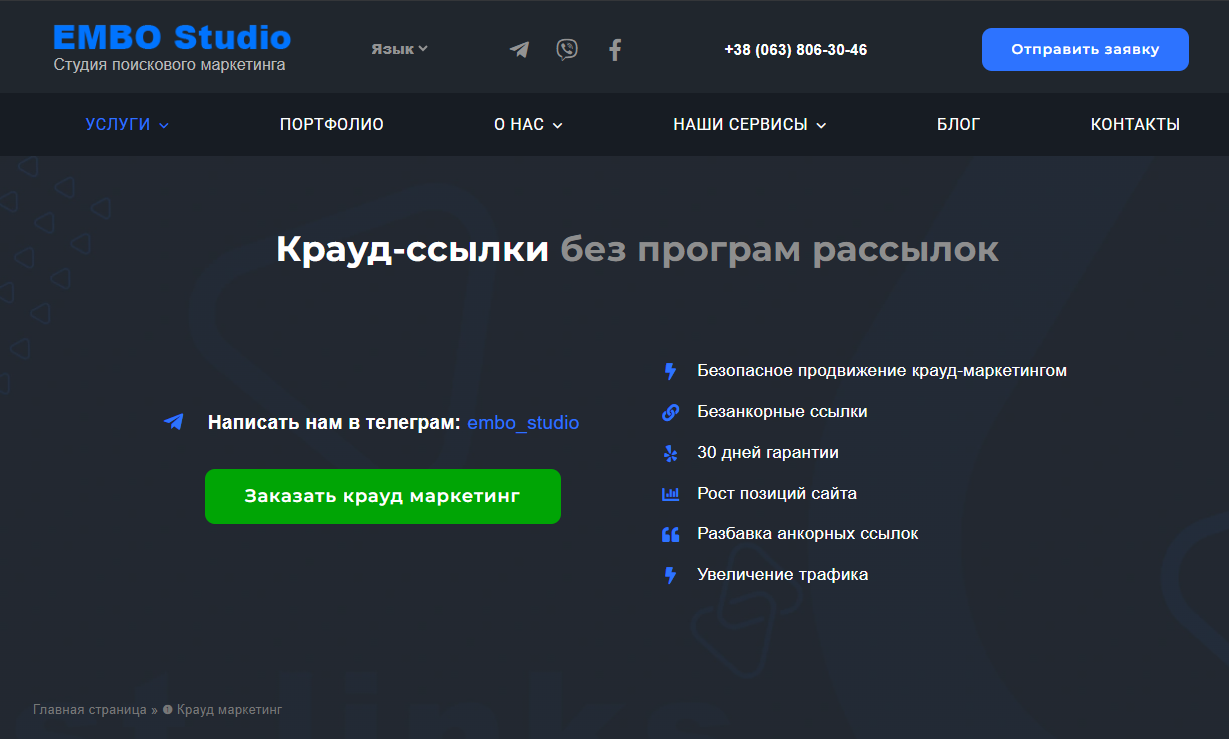Screen dimensions: 1229x739
Task: Open the Facebook page icon
Action: point(614,48)
